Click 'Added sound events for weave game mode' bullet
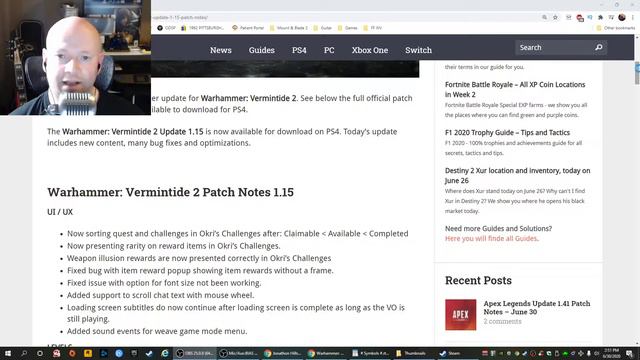Screen dimensions: 640x360 coord(157,331)
